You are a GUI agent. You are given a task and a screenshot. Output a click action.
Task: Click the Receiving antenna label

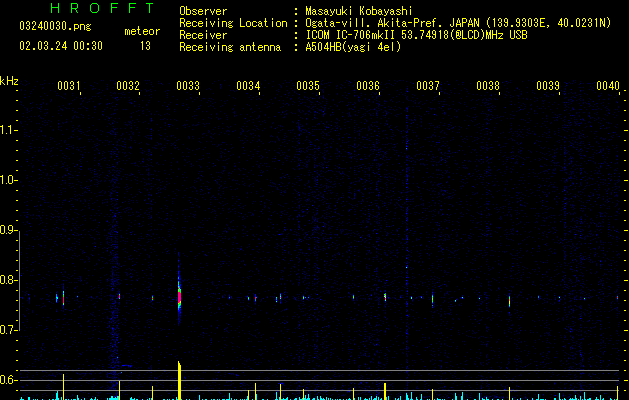click(230, 47)
